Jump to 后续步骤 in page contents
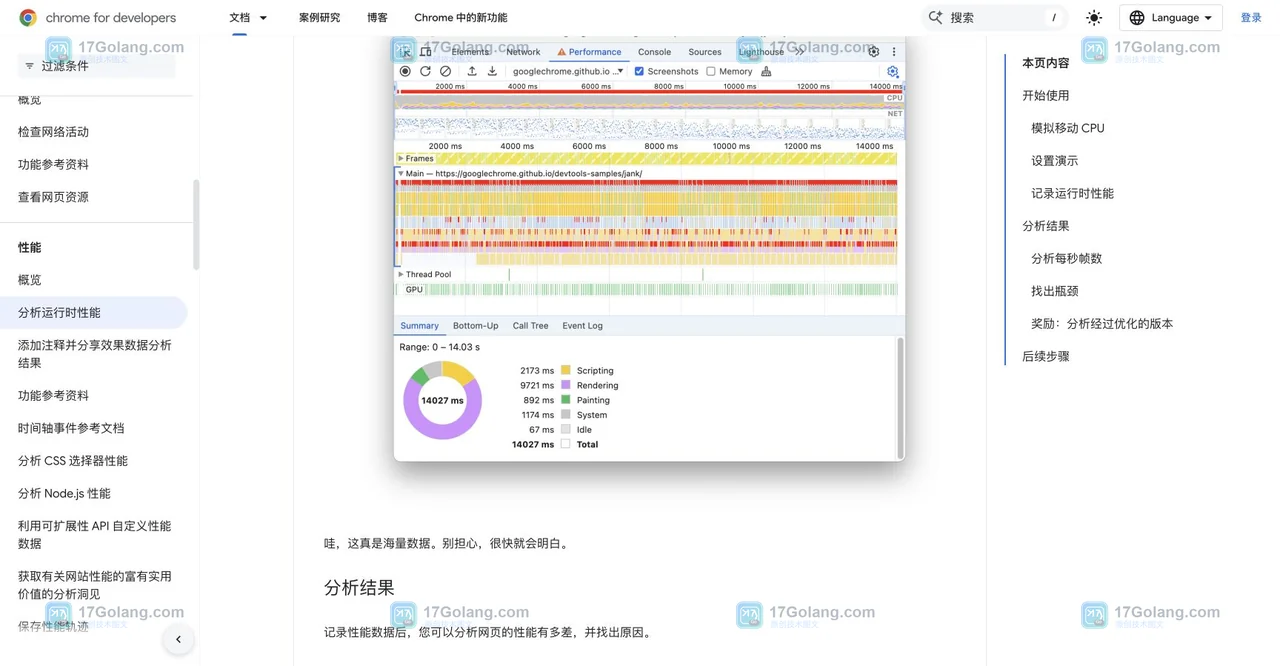Viewport: 1280px width, 666px height. pos(1046,356)
